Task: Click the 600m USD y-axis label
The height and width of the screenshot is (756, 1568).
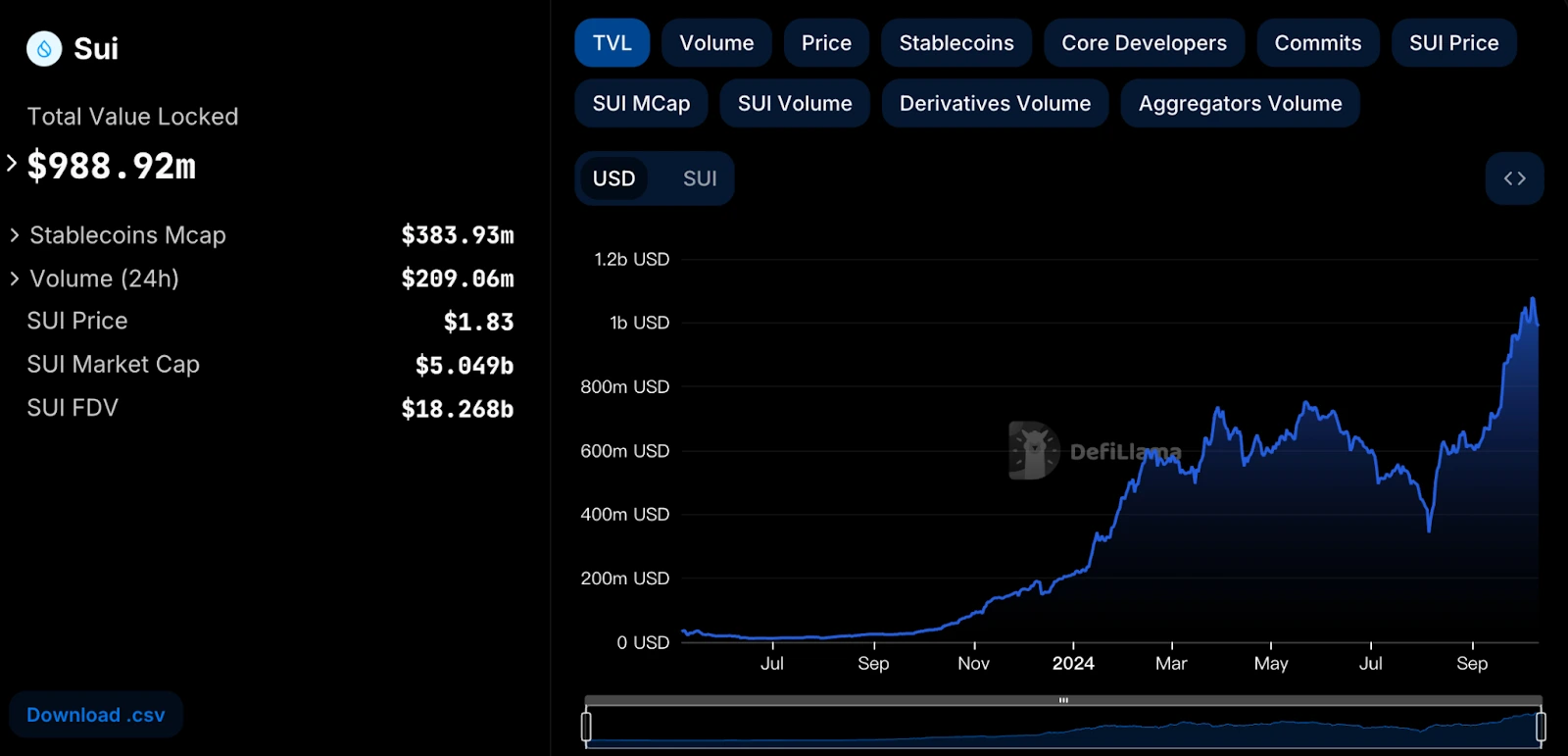Action: point(625,451)
